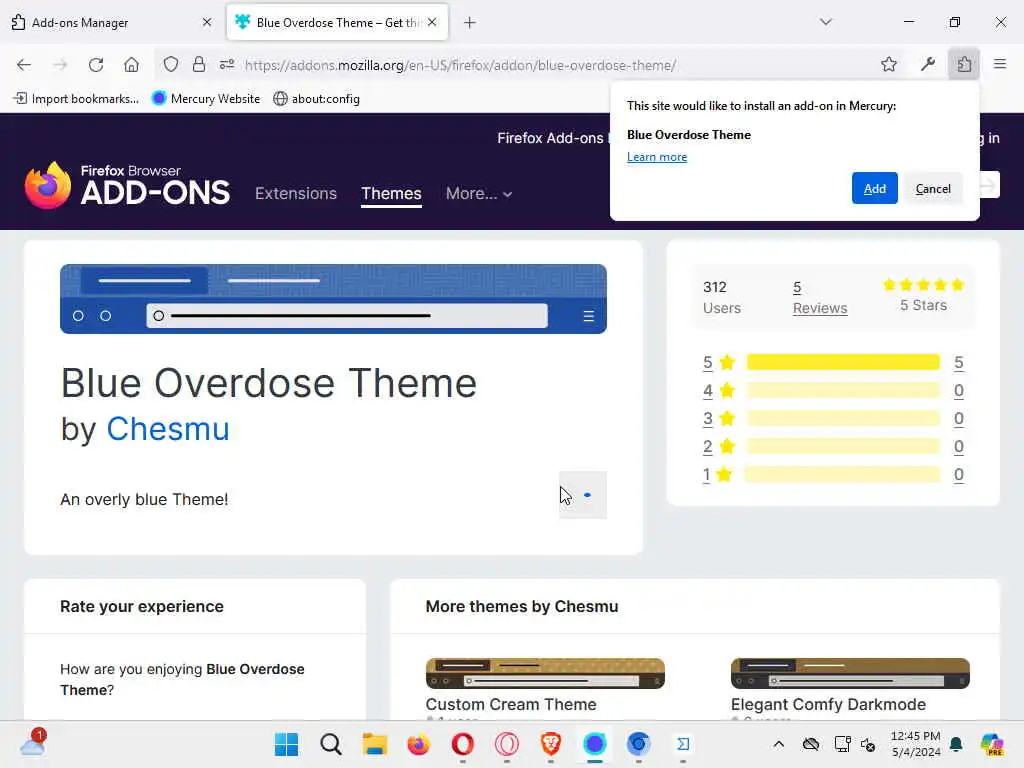Launch Brave browser from taskbar
Image resolution: width=1024 pixels, height=768 pixels.
(x=551, y=744)
